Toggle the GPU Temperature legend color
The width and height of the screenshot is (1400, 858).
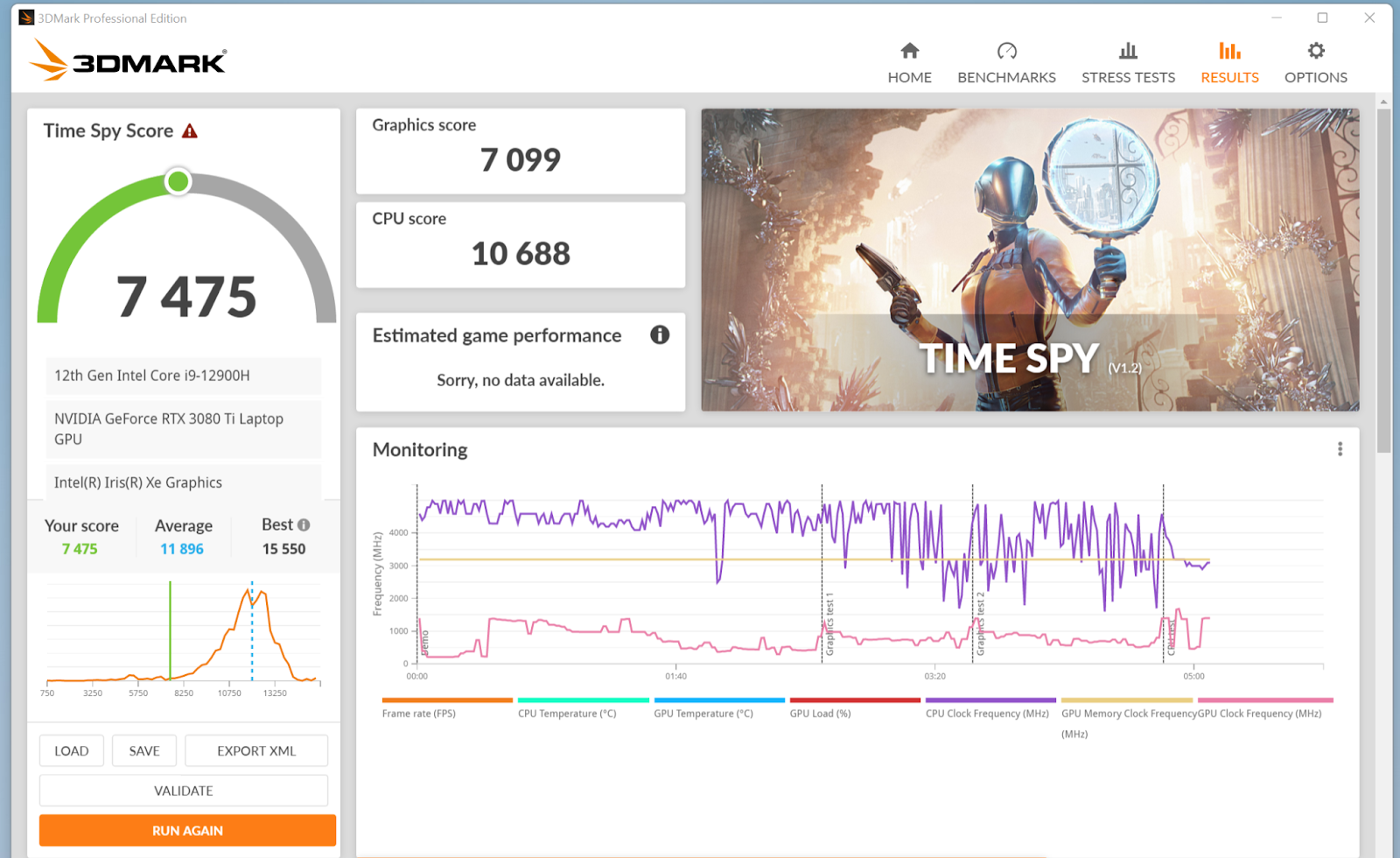[x=719, y=700]
